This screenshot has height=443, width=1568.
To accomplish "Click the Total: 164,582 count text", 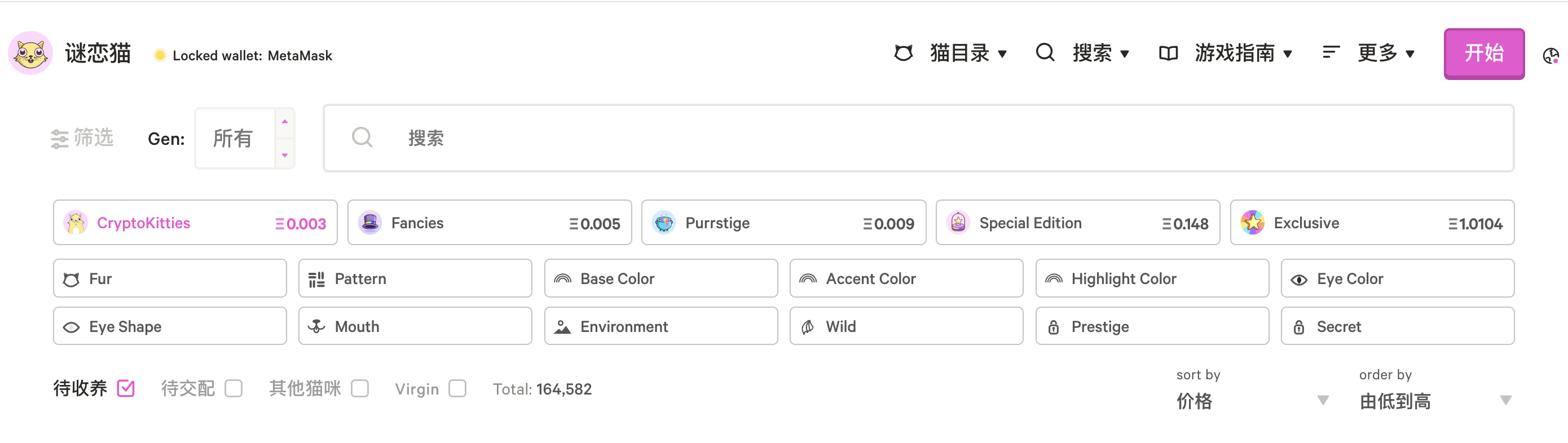I will click(x=541, y=389).
